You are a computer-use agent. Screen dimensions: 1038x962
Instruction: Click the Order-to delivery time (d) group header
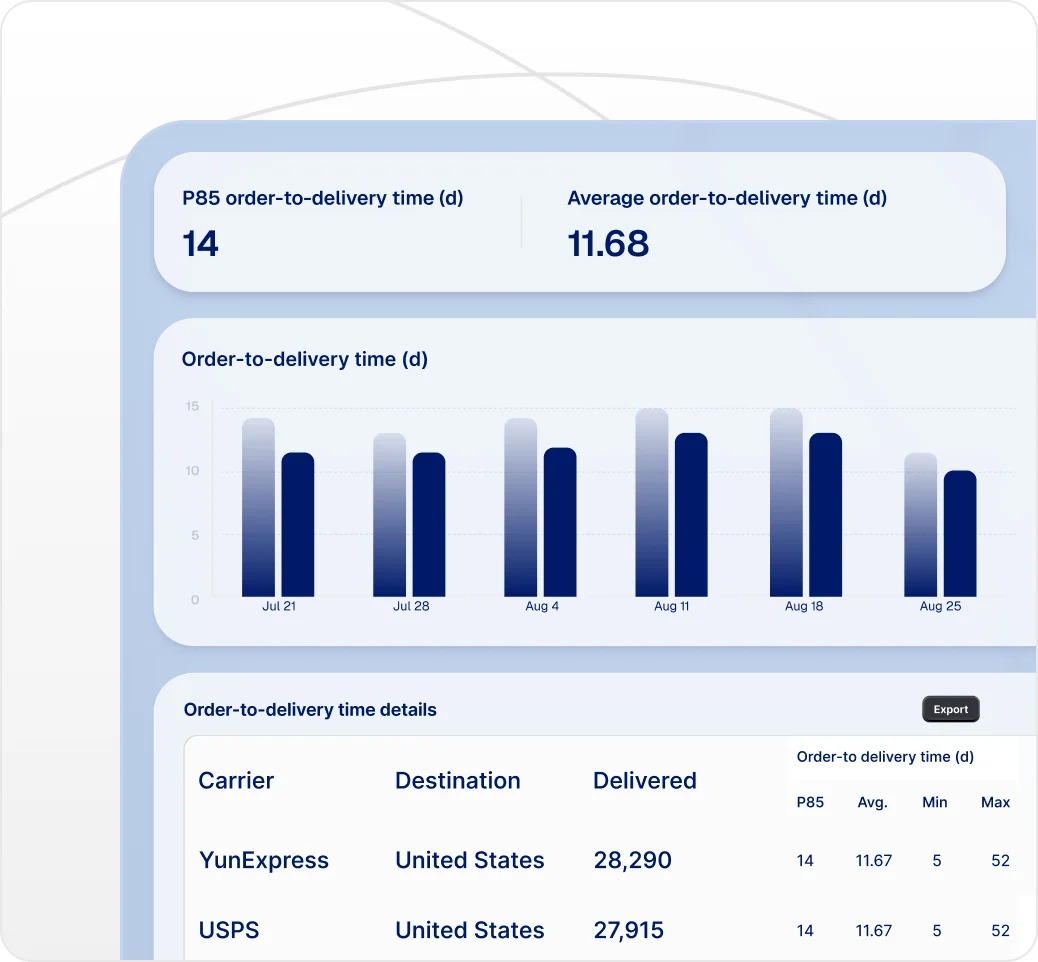coord(885,757)
